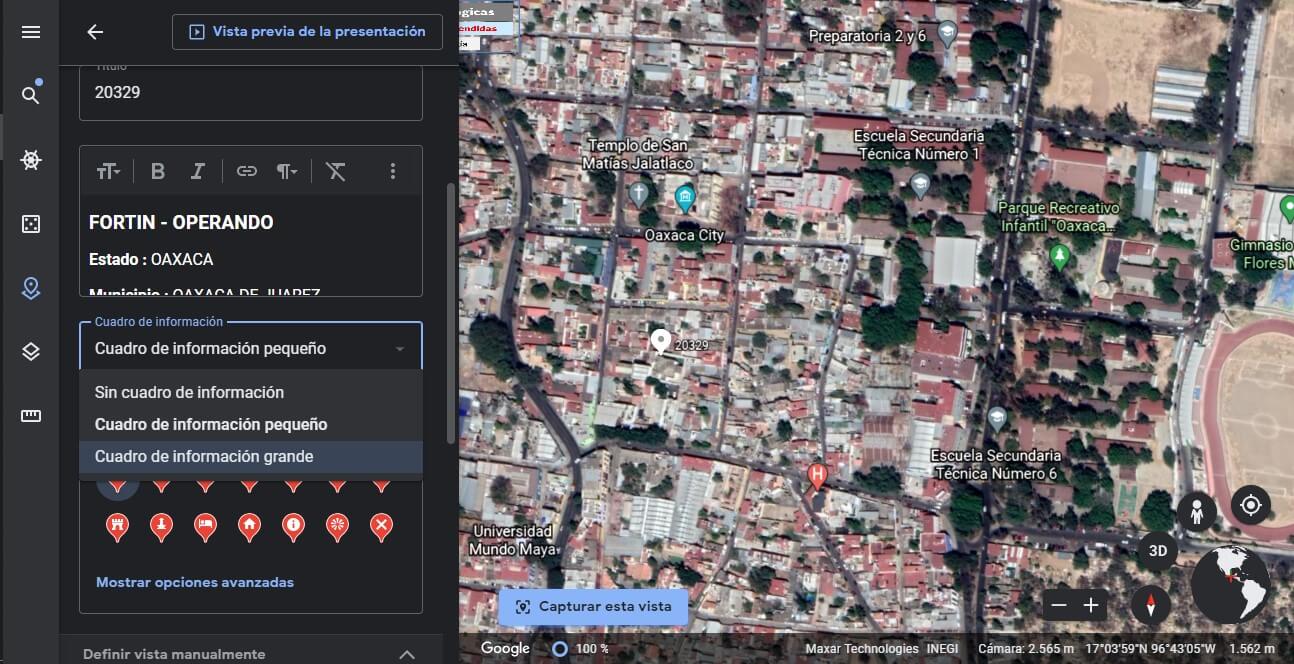Click the 'FORTIN - OPERANDO' description text
1294x664 pixels.
click(x=181, y=222)
